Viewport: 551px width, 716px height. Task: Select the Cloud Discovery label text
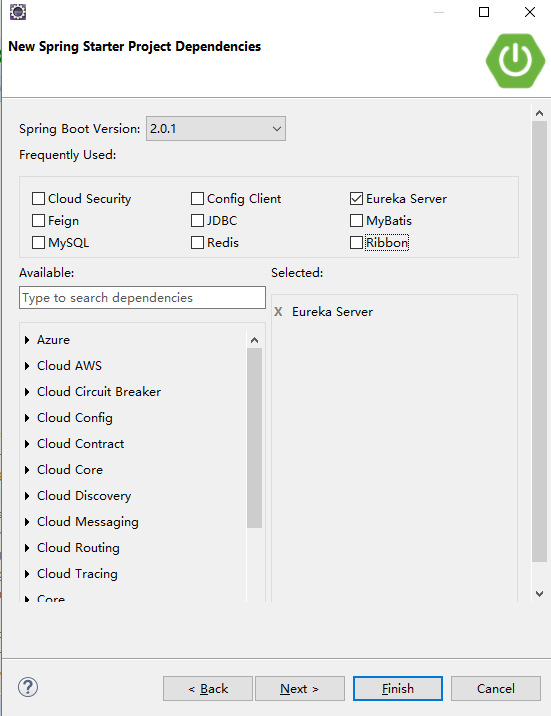coord(84,496)
